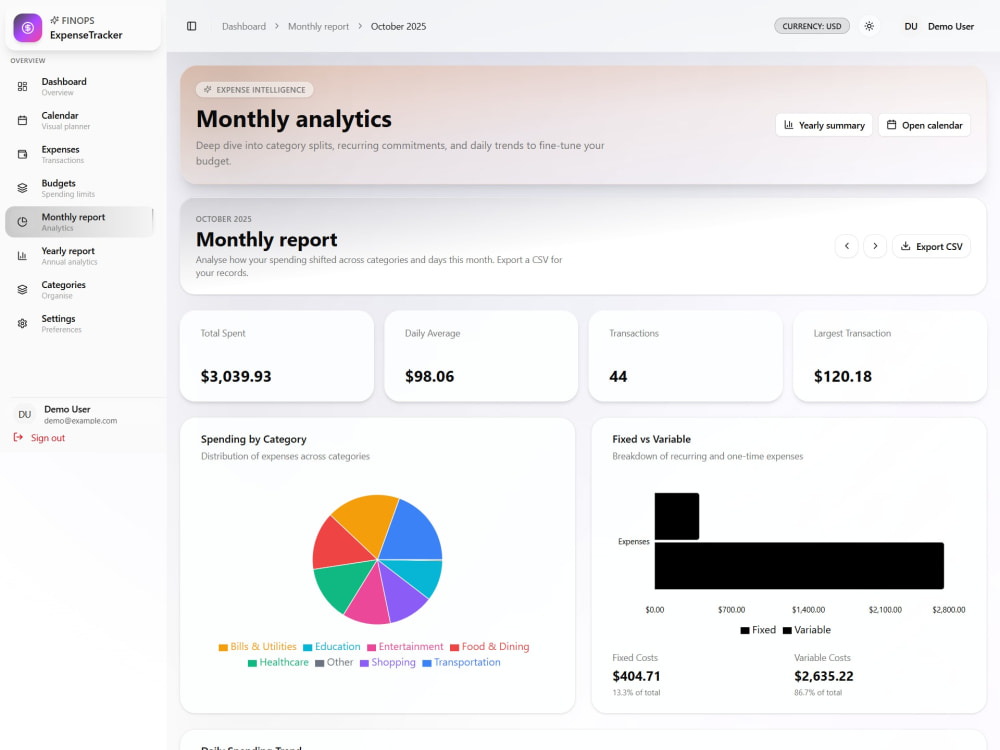Toggle the sidebar panel icon
This screenshot has width=1000, height=750.
point(191,26)
